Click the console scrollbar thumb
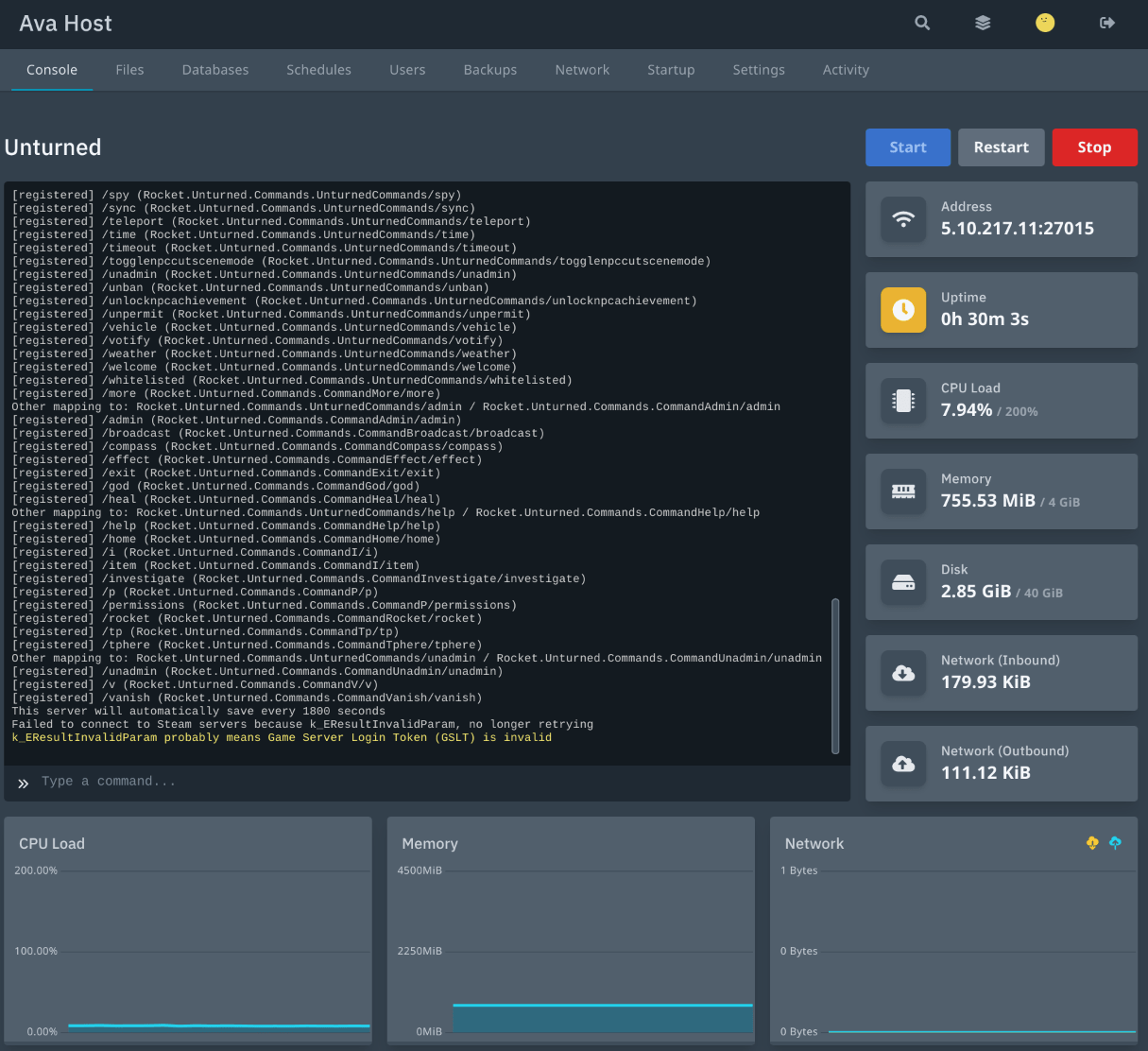Screen dimensions: 1148x1051 [x=835, y=676]
